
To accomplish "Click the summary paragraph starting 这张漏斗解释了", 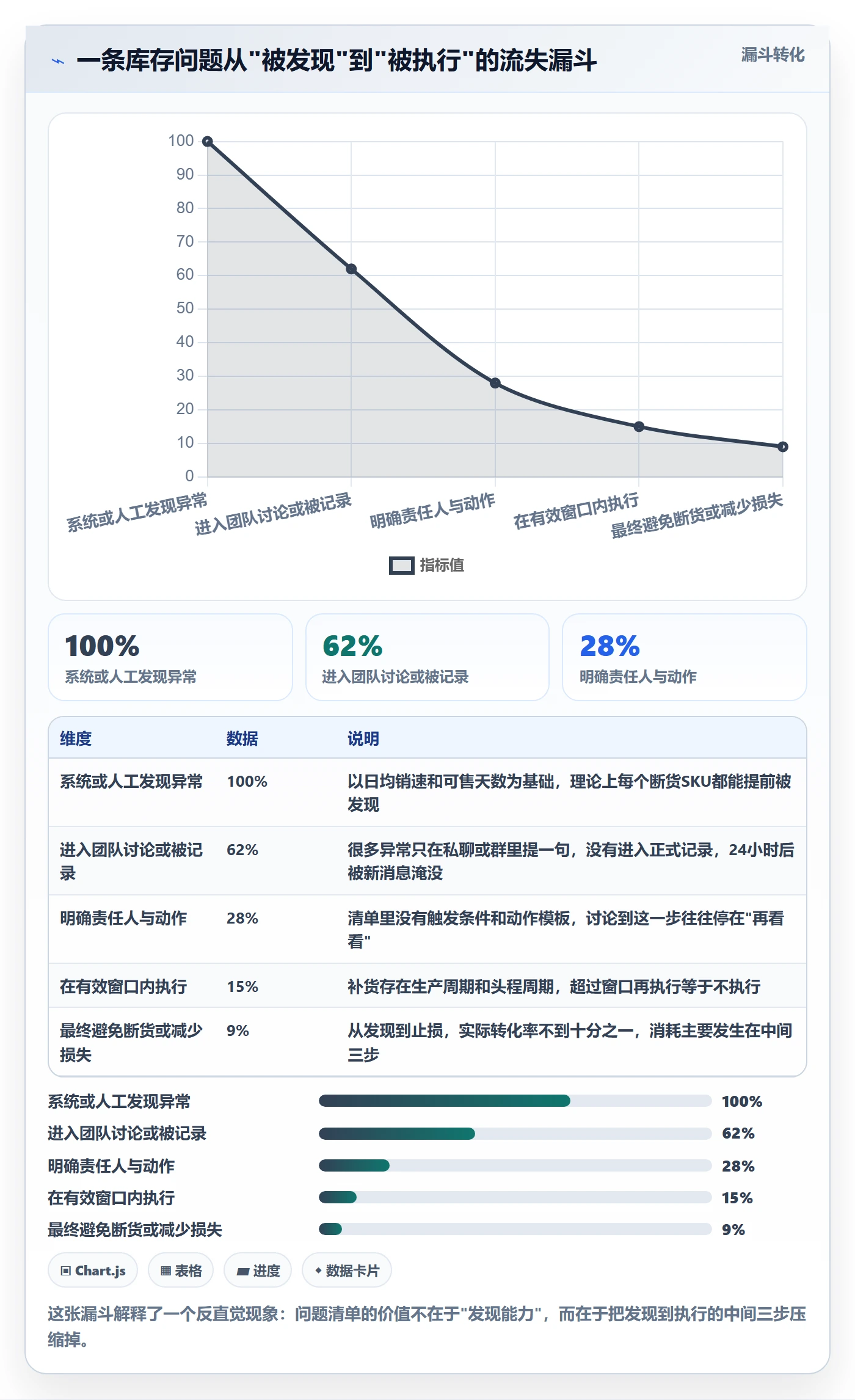I will tap(428, 1327).
